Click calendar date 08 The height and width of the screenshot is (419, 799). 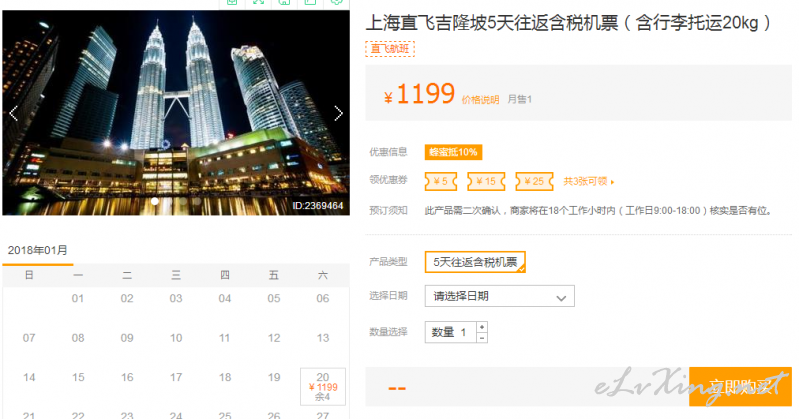pyautogui.click(x=77, y=338)
